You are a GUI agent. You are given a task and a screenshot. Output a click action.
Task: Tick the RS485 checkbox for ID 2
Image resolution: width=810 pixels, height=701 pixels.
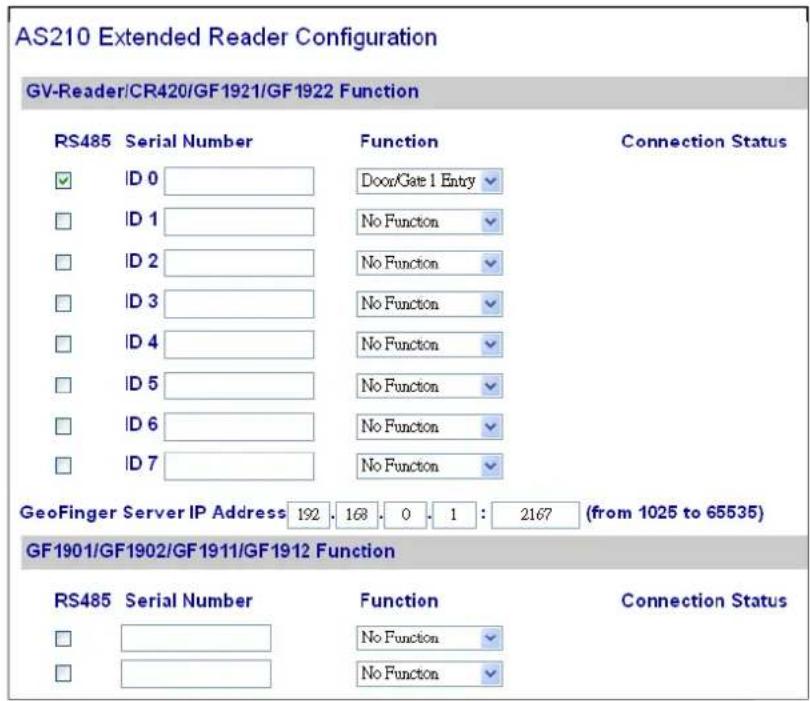[64, 262]
